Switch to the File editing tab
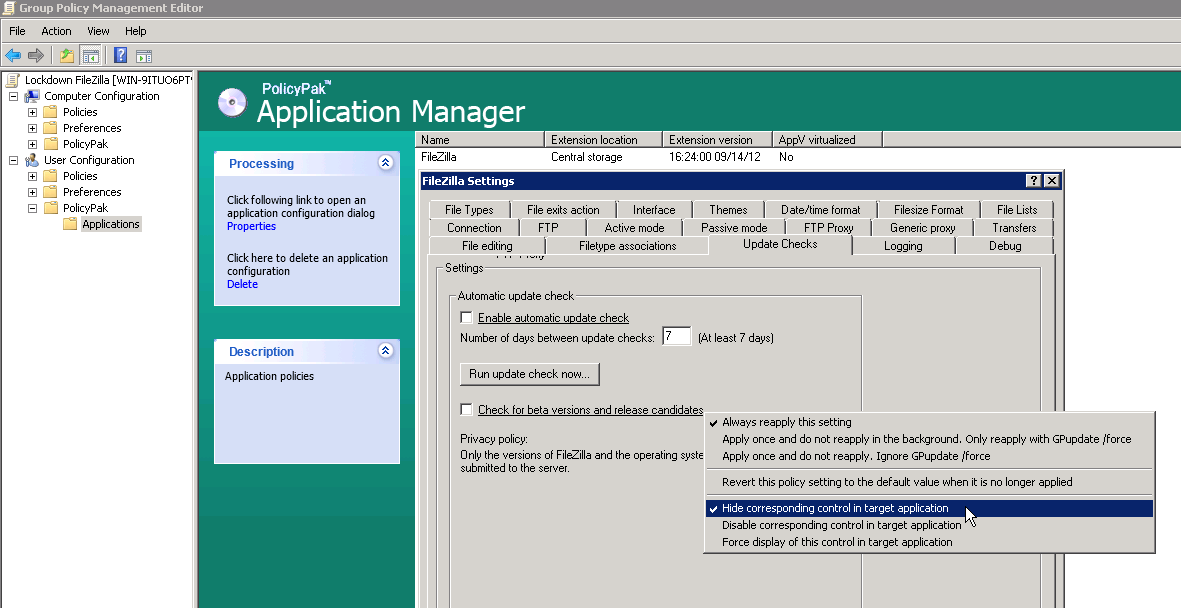Viewport: 1181px width, 608px height. tap(487, 246)
